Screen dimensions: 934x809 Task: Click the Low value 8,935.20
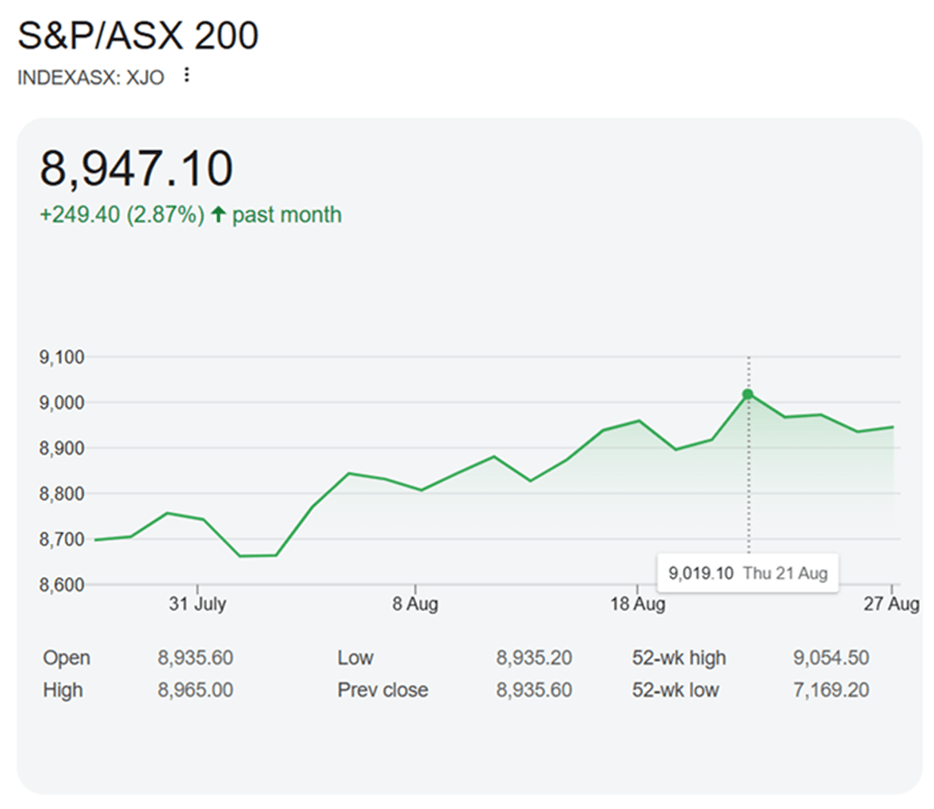pyautogui.click(x=534, y=658)
